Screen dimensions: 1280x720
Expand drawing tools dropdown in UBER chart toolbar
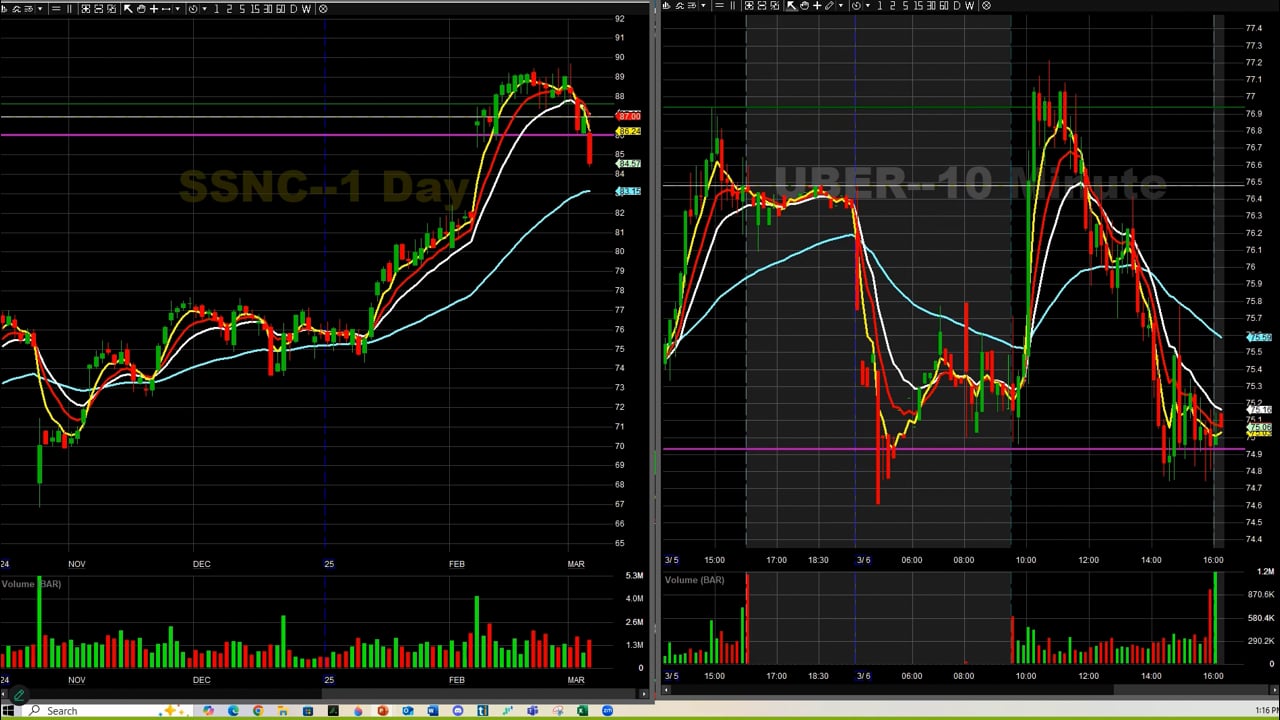pos(841,6)
